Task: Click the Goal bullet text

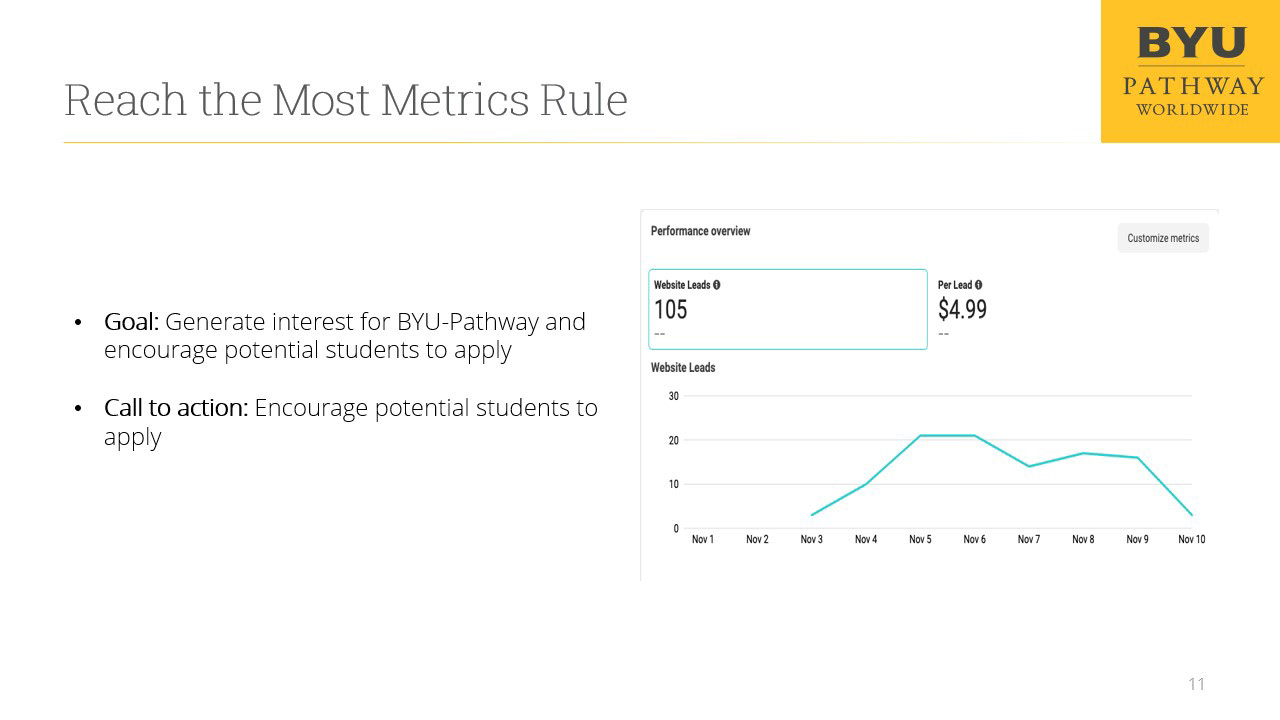Action: [344, 335]
